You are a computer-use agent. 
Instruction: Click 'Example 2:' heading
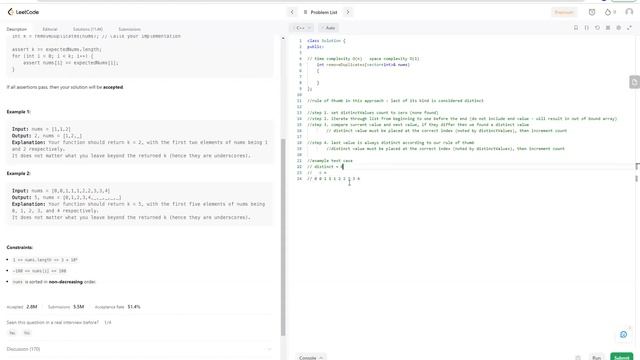click(18, 173)
